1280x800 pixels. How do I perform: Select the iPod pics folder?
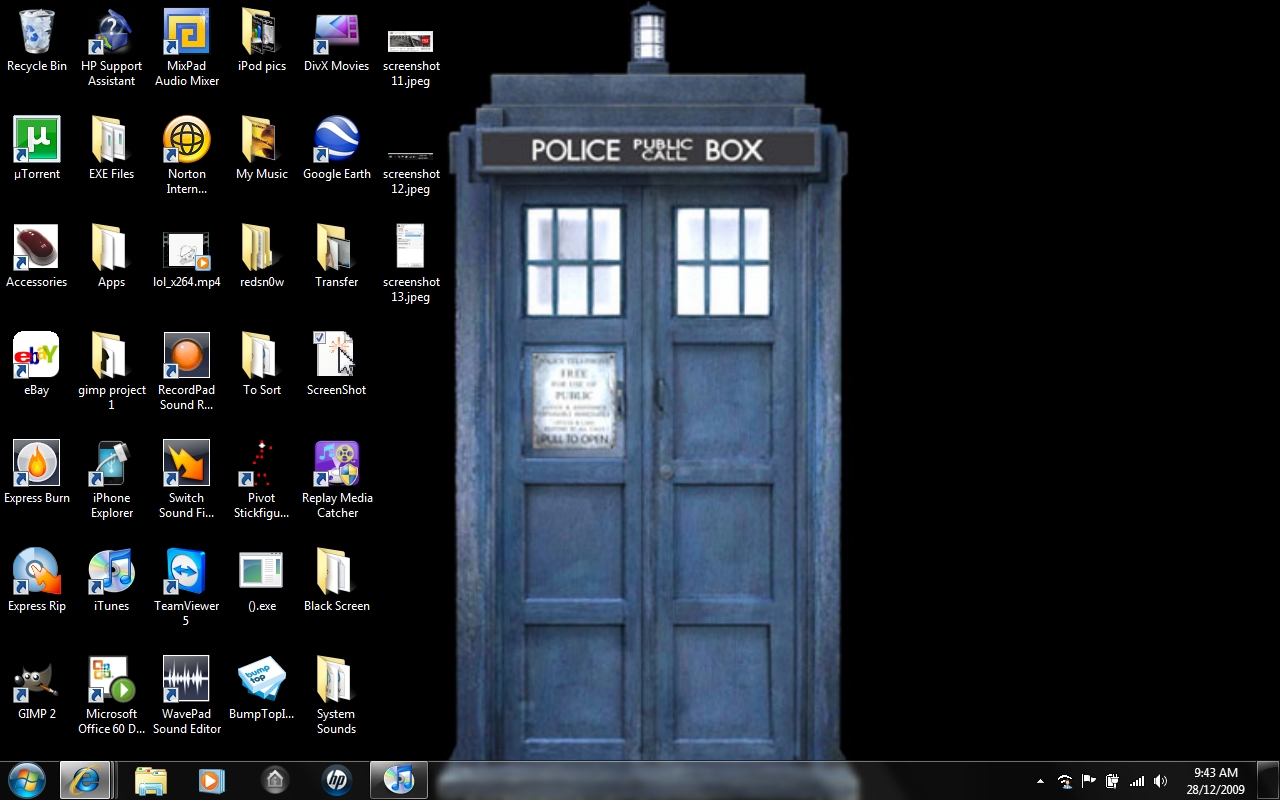coord(261,32)
